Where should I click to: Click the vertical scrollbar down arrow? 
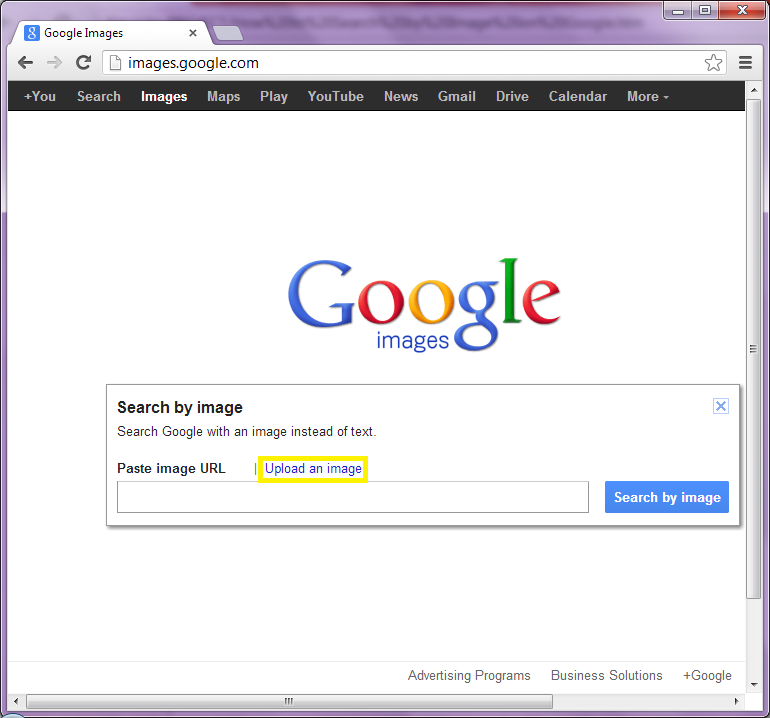coord(754,685)
